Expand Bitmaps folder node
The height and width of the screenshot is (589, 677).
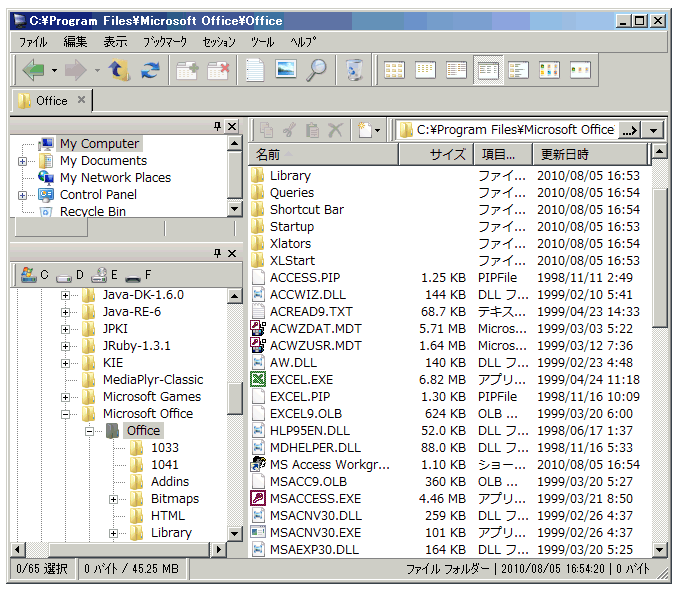(113, 499)
